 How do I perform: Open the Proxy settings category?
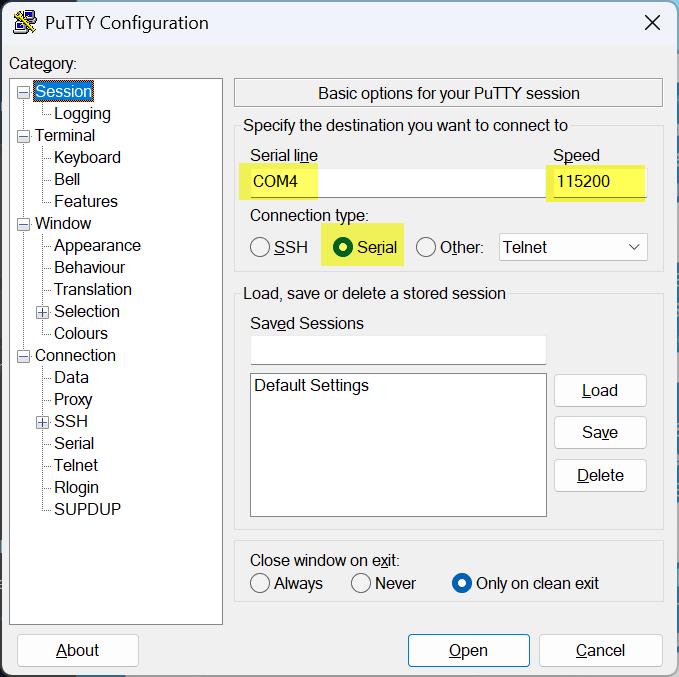[x=73, y=400]
